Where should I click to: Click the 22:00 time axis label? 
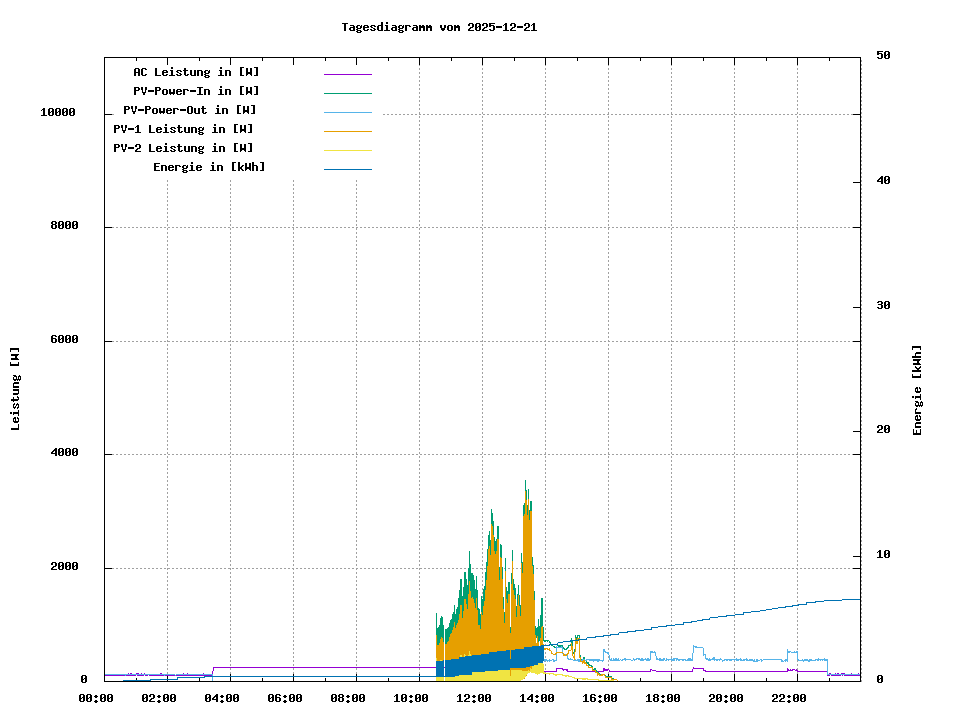pyautogui.click(x=789, y=698)
